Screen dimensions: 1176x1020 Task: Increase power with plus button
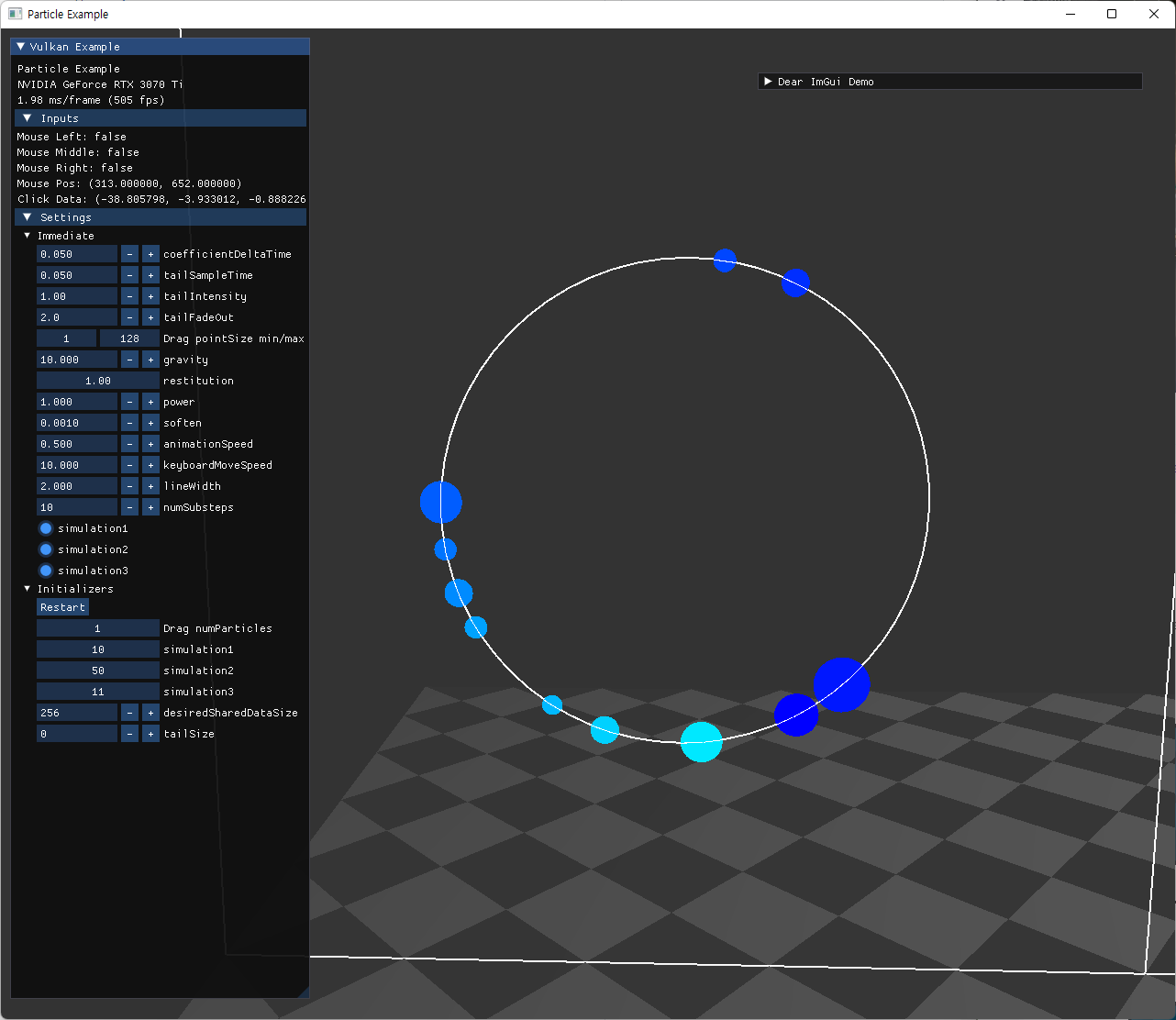[x=150, y=402]
